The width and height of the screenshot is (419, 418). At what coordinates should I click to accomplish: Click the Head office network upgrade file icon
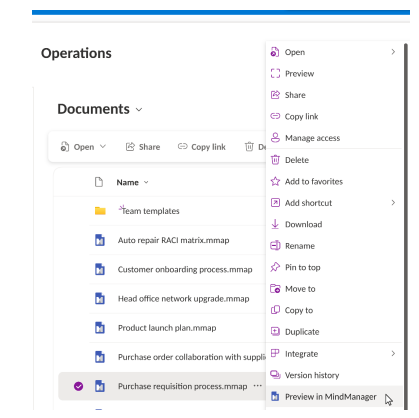pyautogui.click(x=100, y=298)
